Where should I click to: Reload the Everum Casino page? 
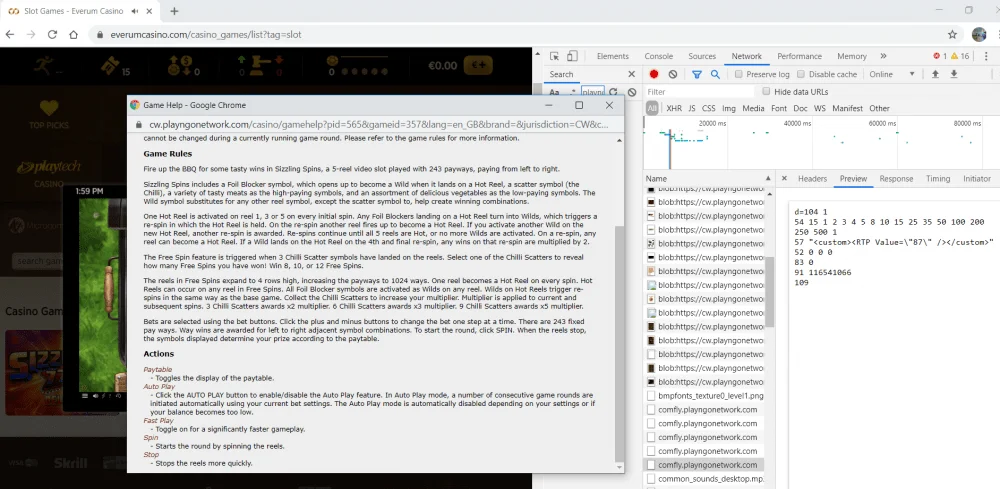(52, 34)
